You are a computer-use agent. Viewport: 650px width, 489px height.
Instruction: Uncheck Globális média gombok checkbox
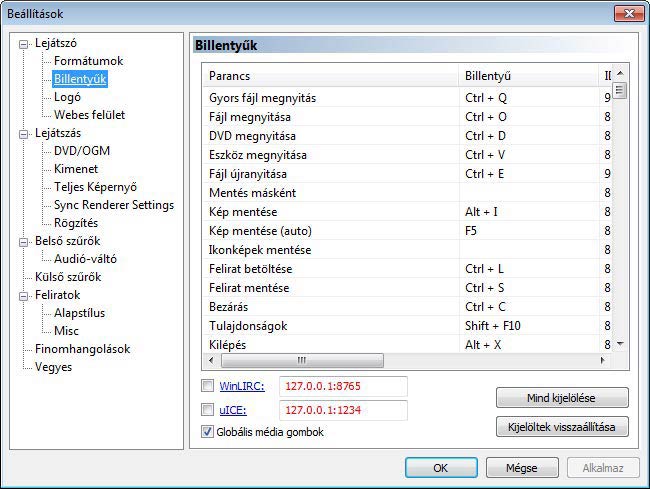207,432
